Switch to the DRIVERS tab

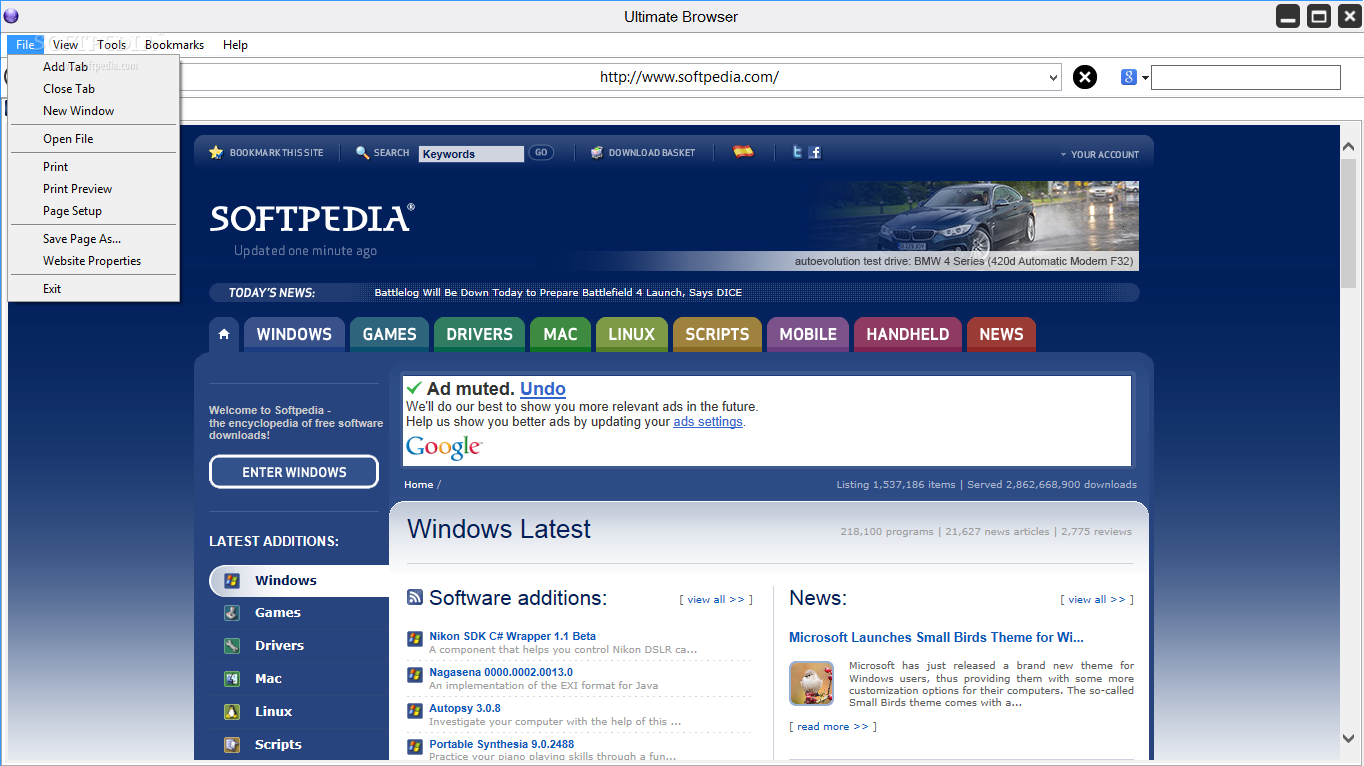point(479,334)
